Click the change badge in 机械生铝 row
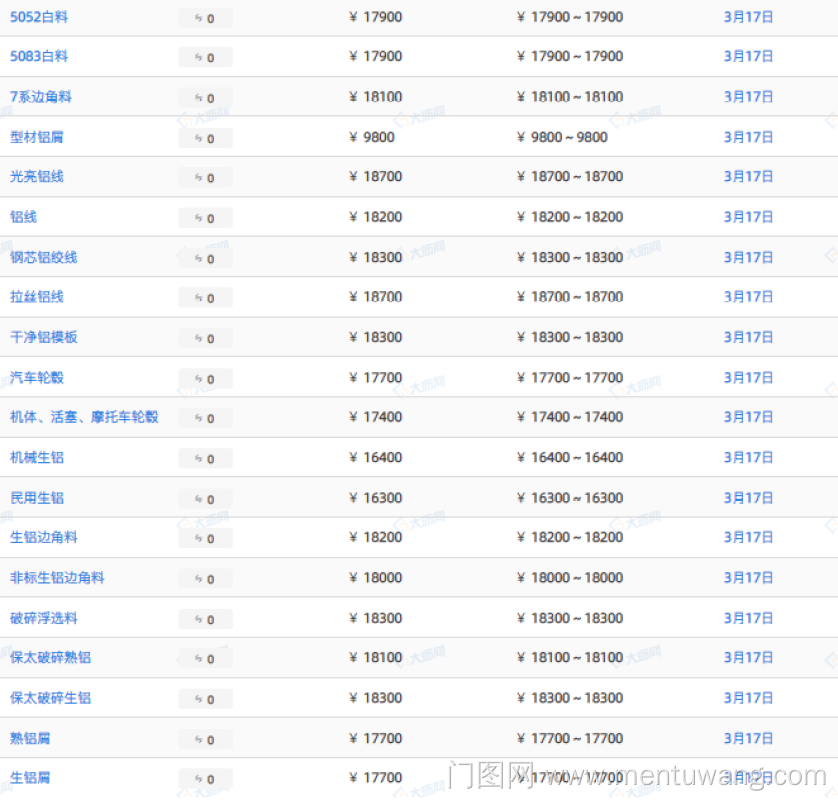 (x=205, y=458)
